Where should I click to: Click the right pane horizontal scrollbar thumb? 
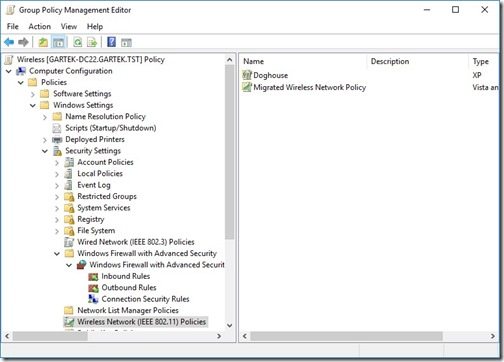(346, 336)
